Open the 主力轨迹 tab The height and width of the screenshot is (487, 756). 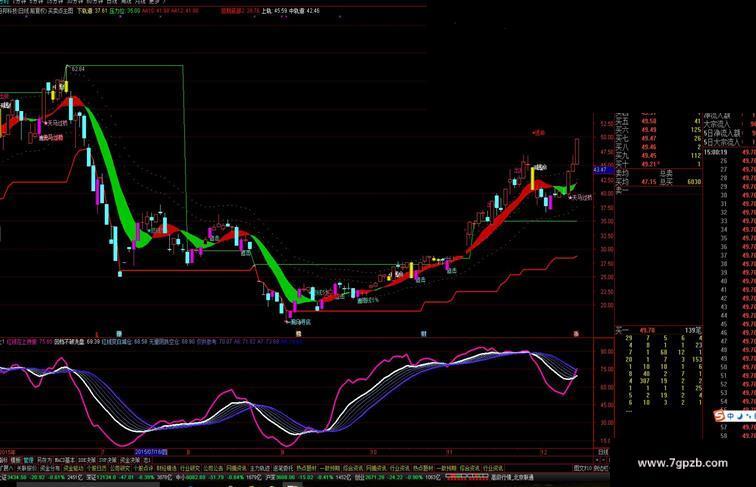pyautogui.click(x=260, y=468)
